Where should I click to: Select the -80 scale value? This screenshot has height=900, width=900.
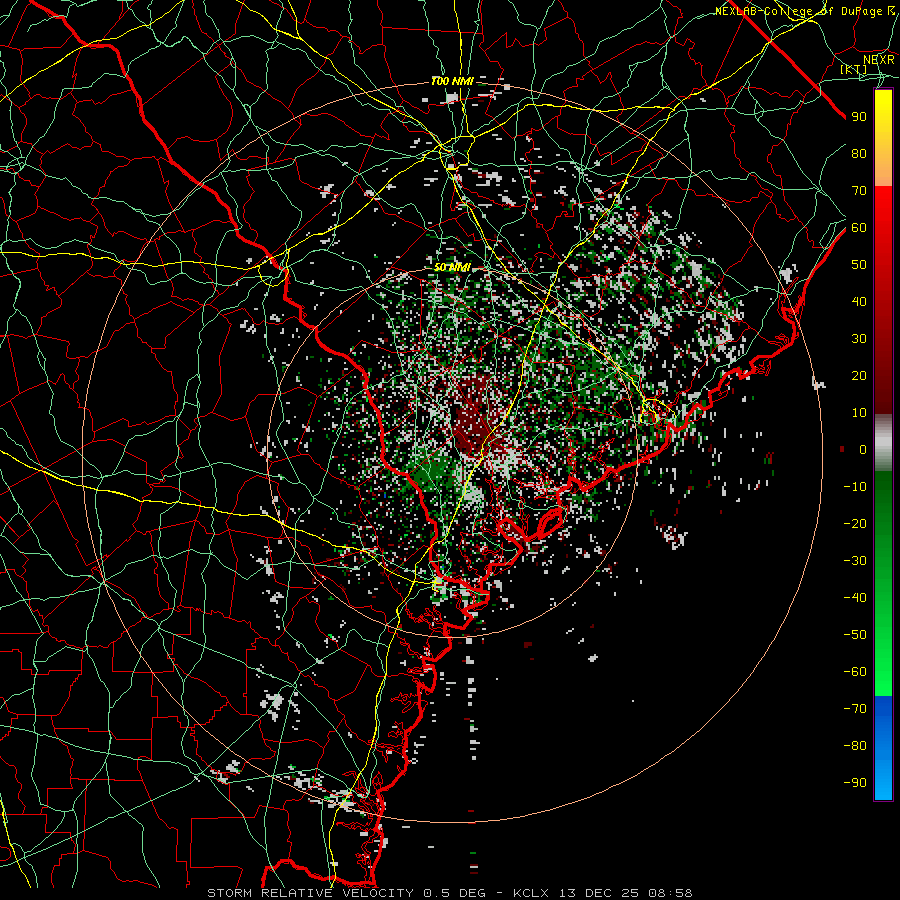pos(855,746)
